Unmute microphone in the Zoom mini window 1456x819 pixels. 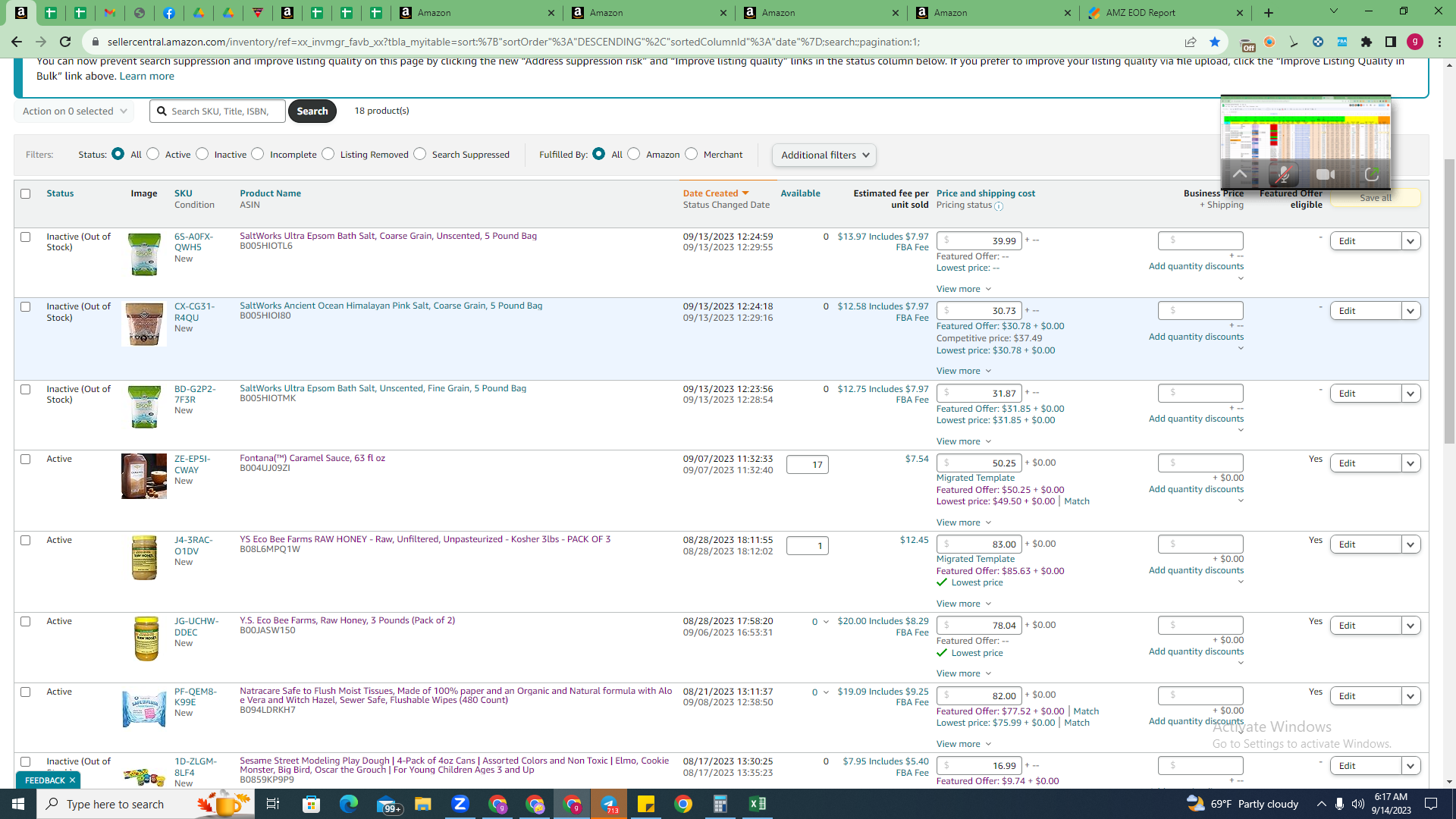tap(1282, 175)
